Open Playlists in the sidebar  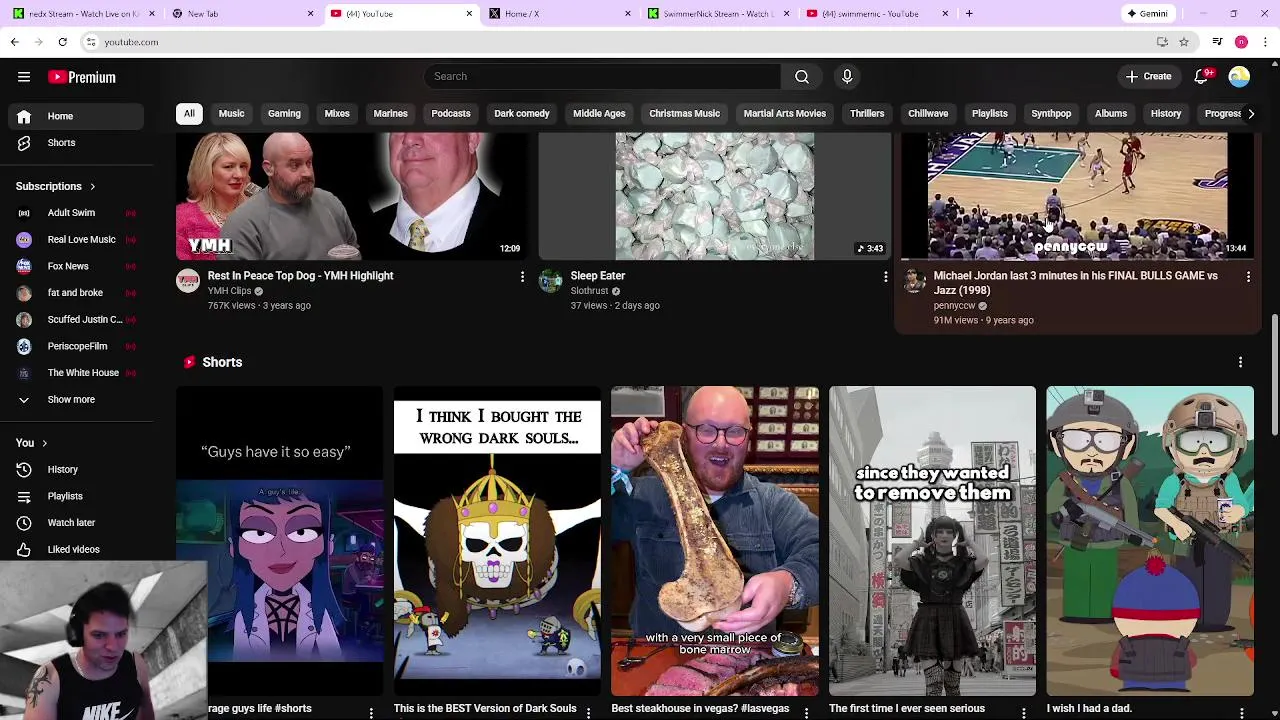tap(76, 496)
